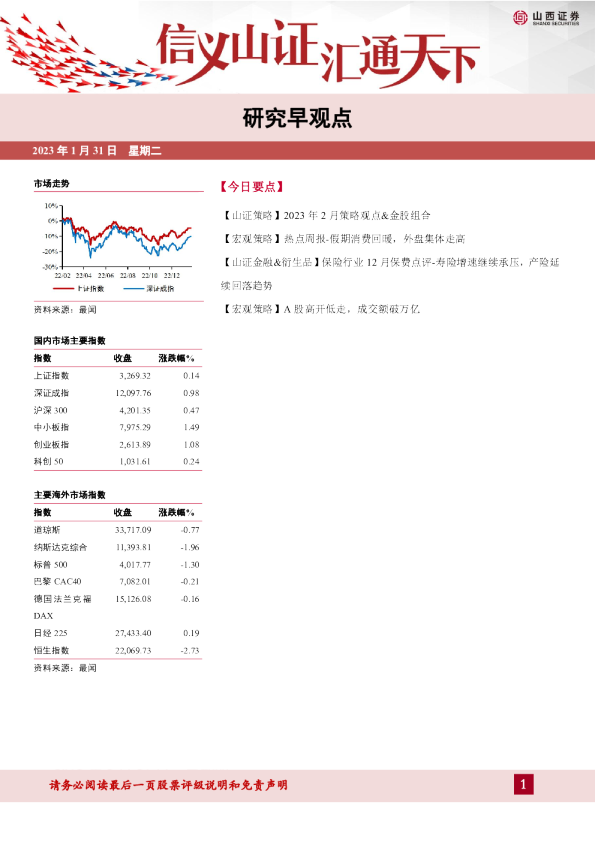Click the footer disclaimer text 请务必阅读

click(169, 785)
